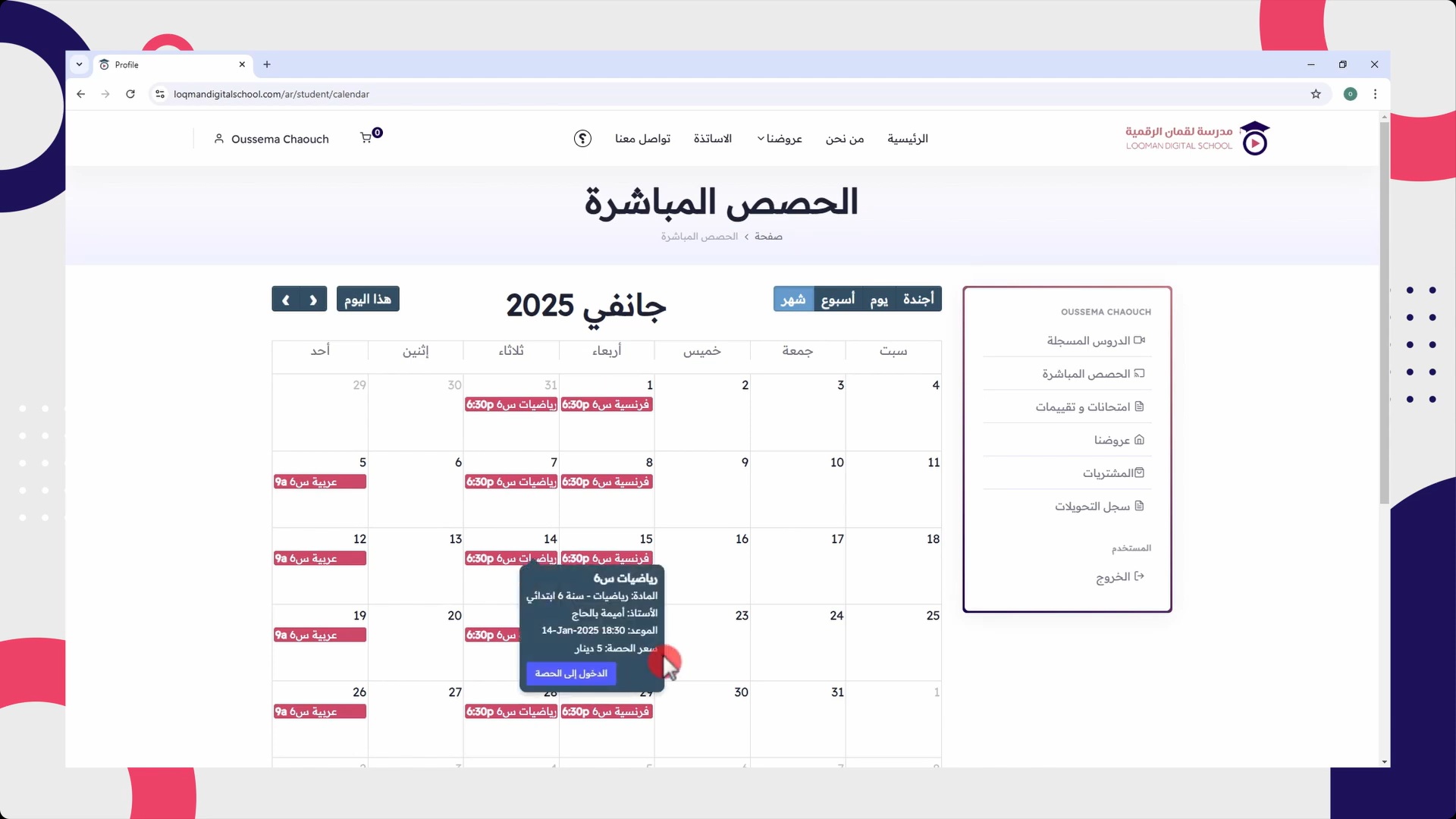This screenshot has height=819, width=1456.
Task: Click the عروضنا offers icon in sidebar
Action: click(1141, 440)
